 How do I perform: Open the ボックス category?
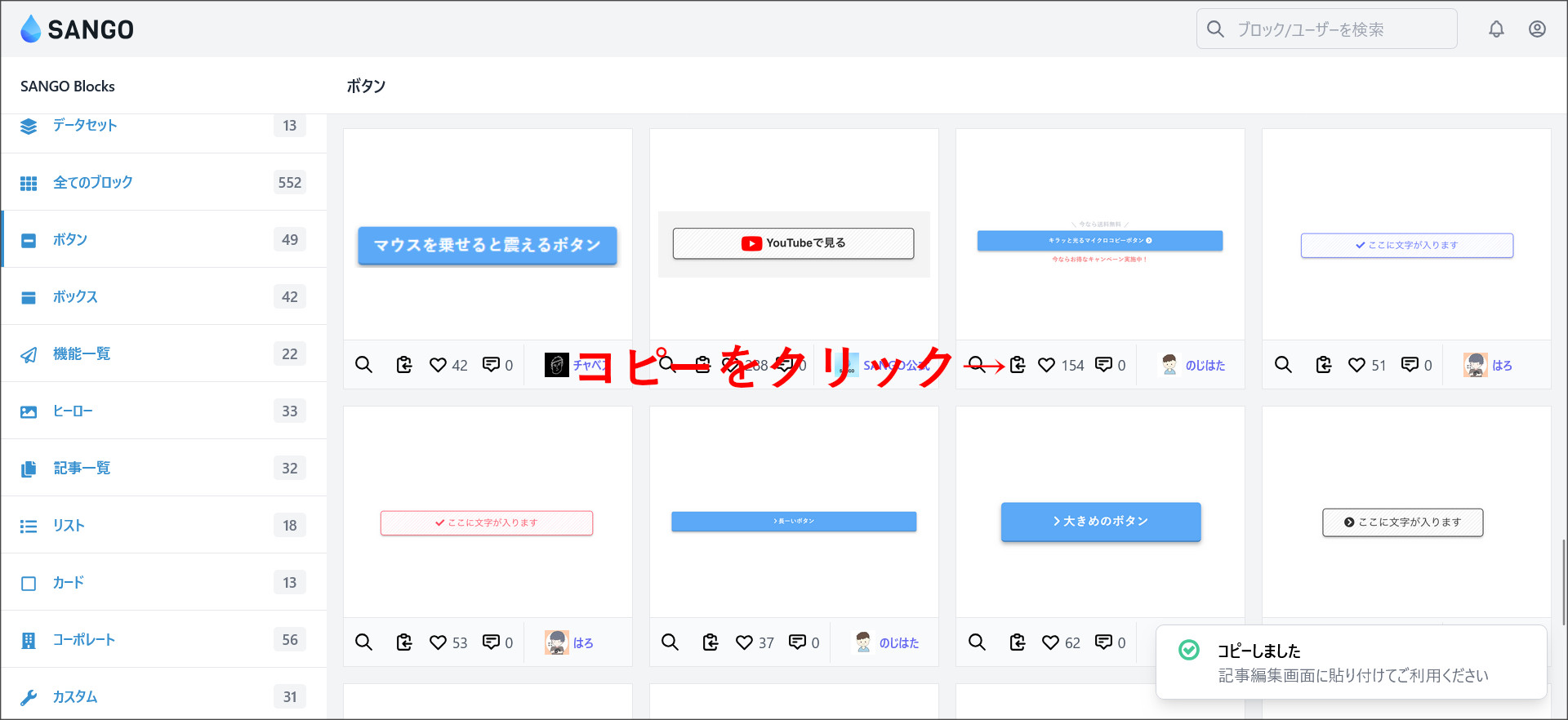pos(75,296)
